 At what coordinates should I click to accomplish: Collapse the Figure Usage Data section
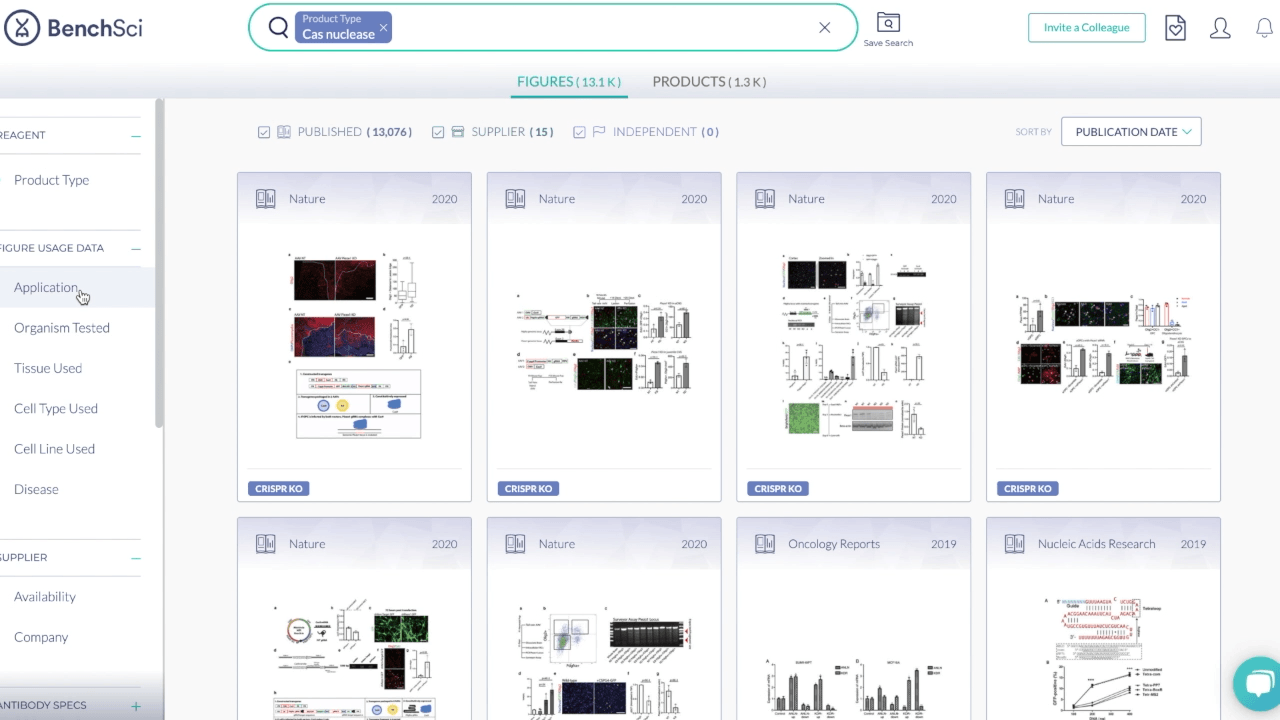point(136,249)
